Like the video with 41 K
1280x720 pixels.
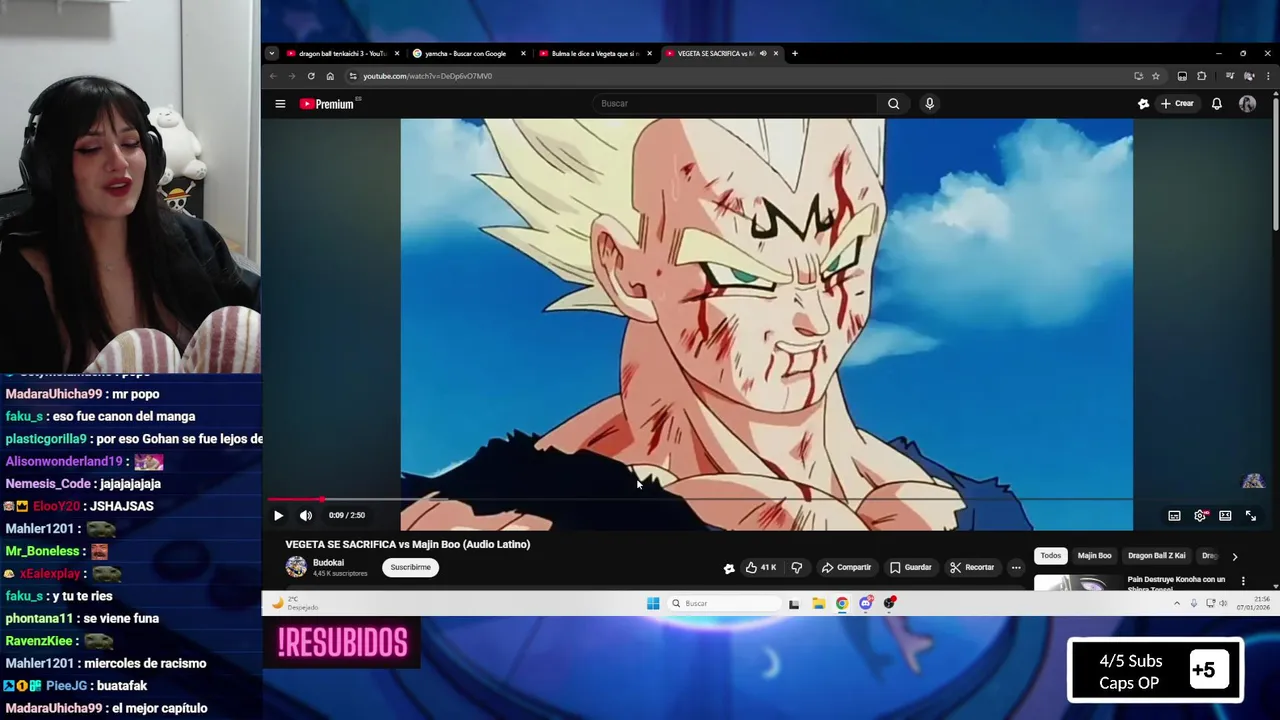(x=760, y=567)
